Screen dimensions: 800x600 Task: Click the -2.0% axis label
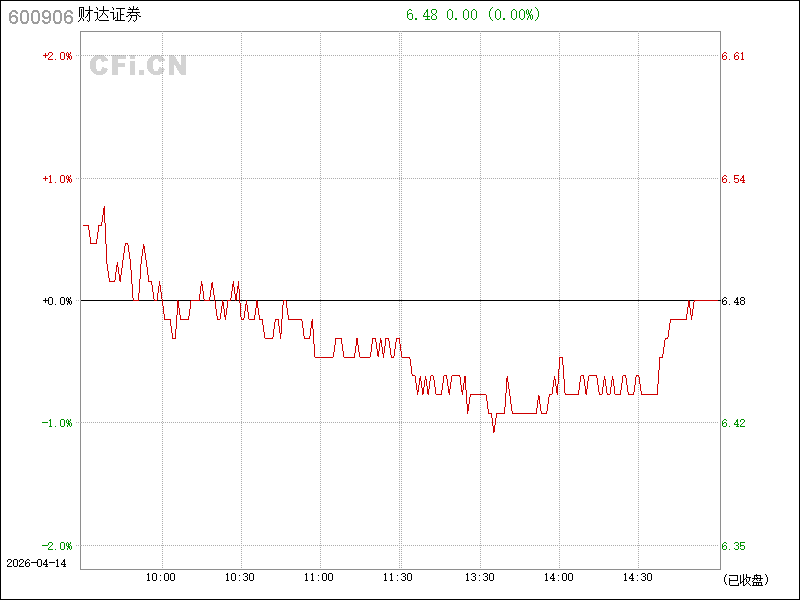(57, 546)
